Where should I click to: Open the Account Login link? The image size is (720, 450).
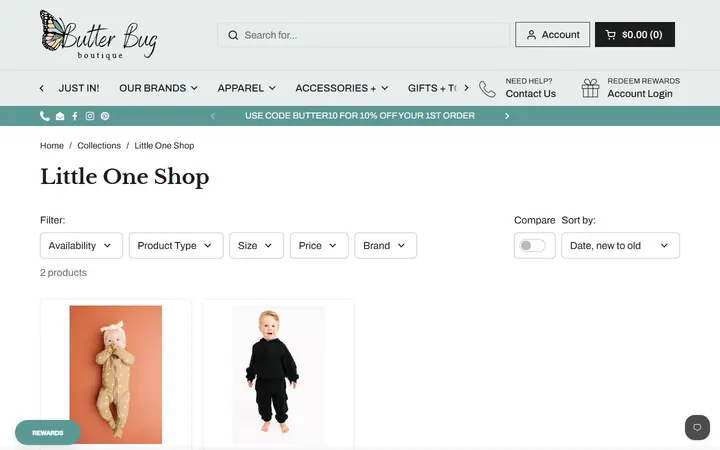pos(640,94)
